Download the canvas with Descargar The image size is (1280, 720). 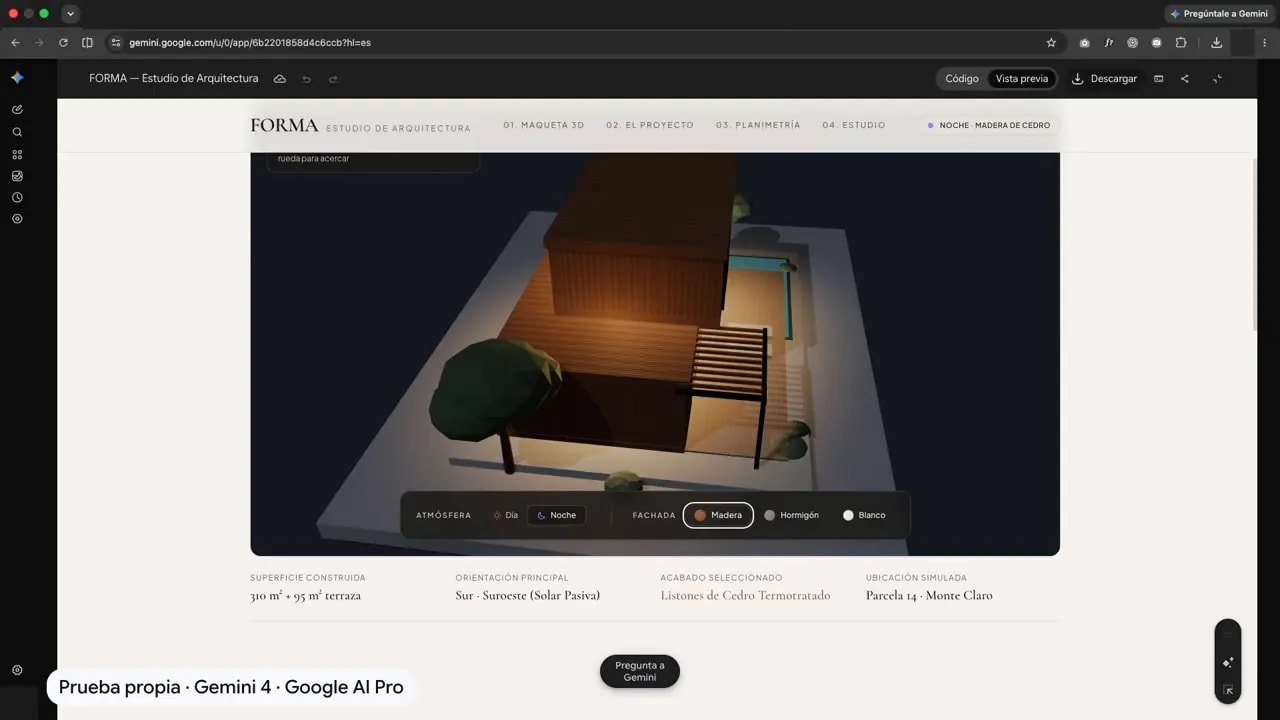[x=1104, y=79]
